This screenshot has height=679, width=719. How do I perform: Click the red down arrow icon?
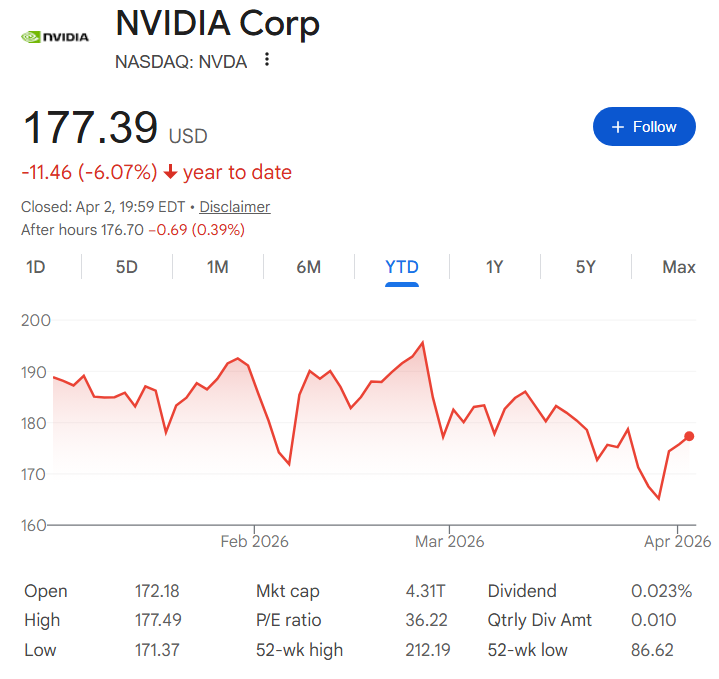[x=170, y=173]
